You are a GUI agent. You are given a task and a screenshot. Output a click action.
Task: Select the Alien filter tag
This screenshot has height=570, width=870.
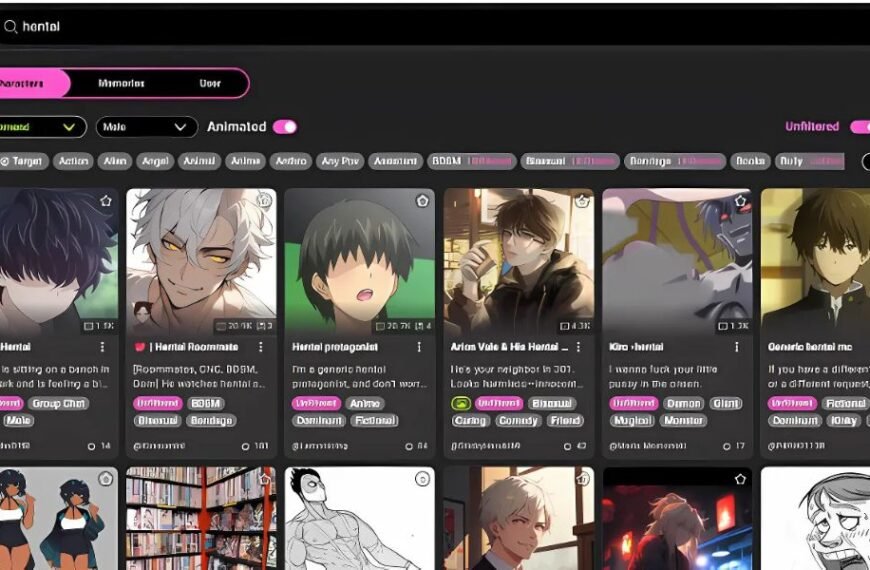coord(115,162)
